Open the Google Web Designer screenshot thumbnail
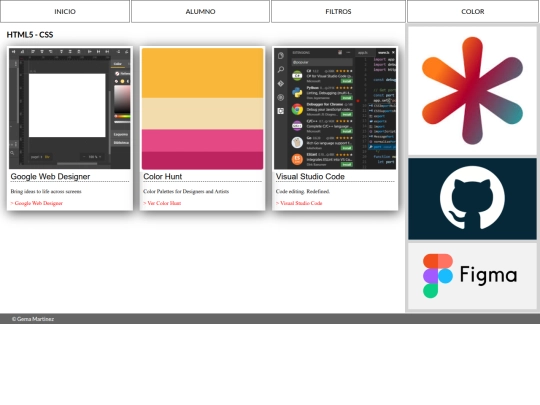This screenshot has height=405, width=540. 70,108
